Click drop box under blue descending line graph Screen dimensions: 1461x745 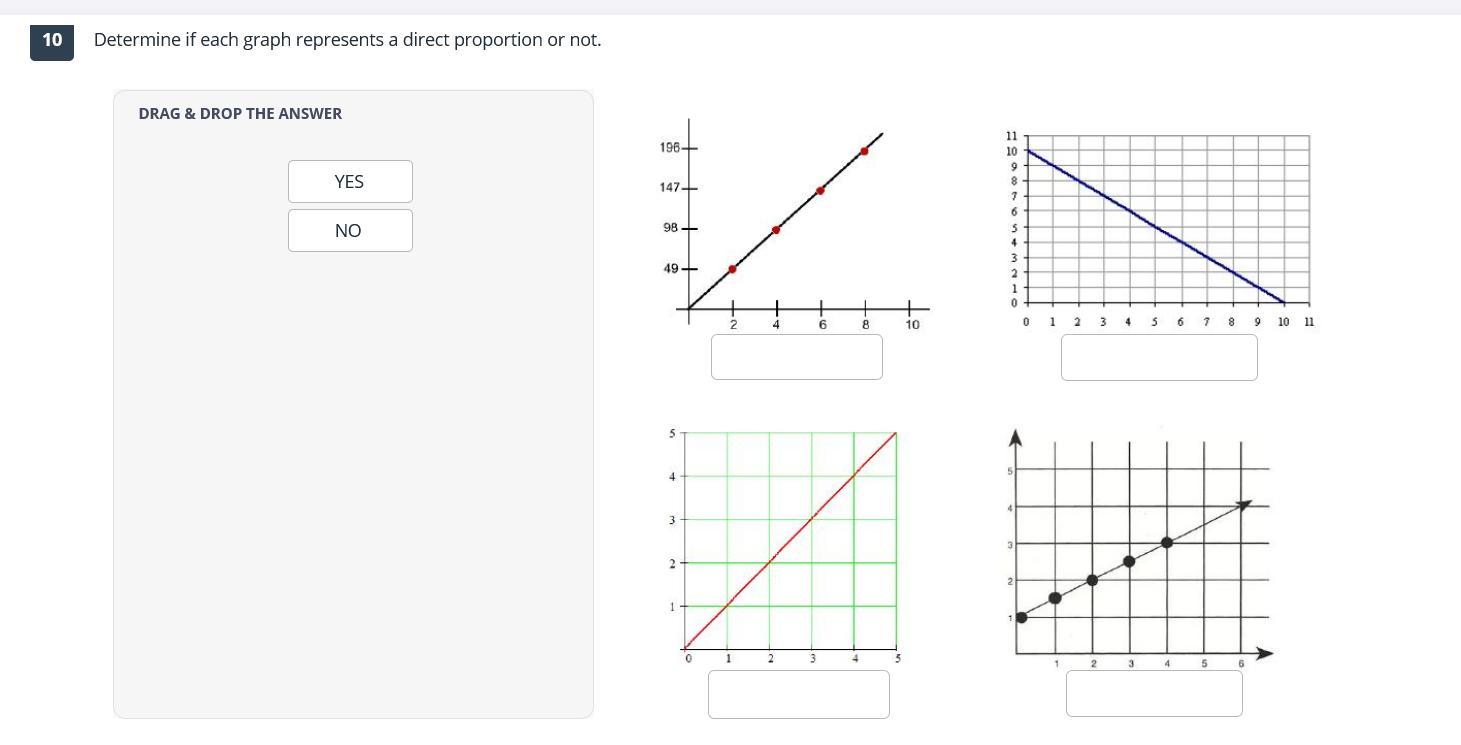[x=1158, y=357]
